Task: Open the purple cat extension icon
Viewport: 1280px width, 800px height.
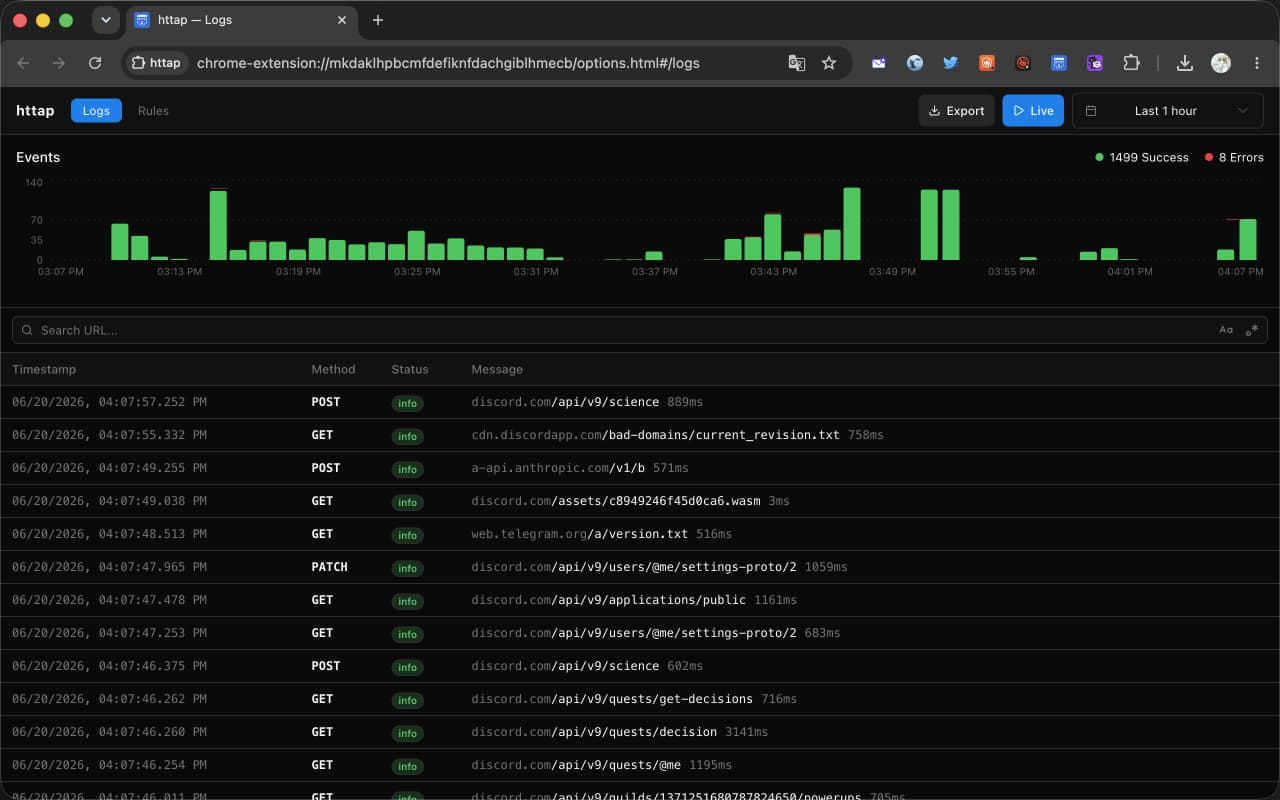Action: point(1095,63)
